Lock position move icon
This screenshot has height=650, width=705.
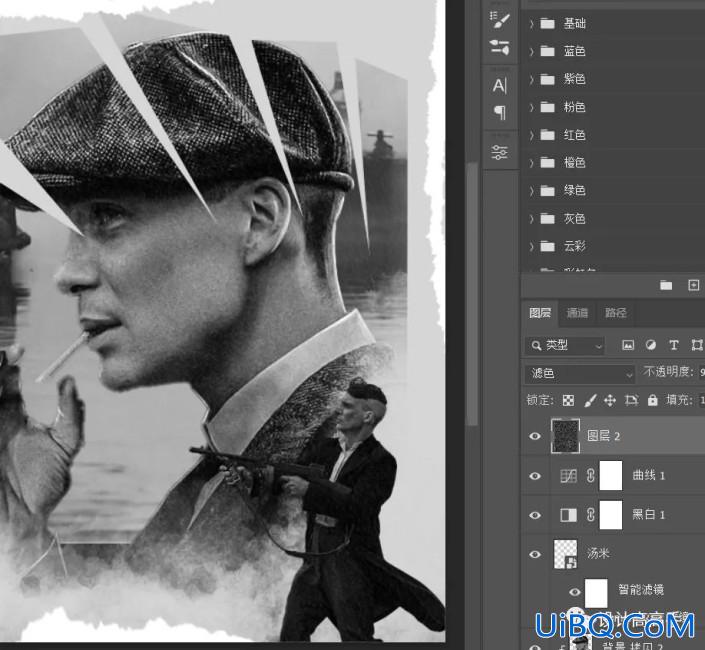point(610,400)
